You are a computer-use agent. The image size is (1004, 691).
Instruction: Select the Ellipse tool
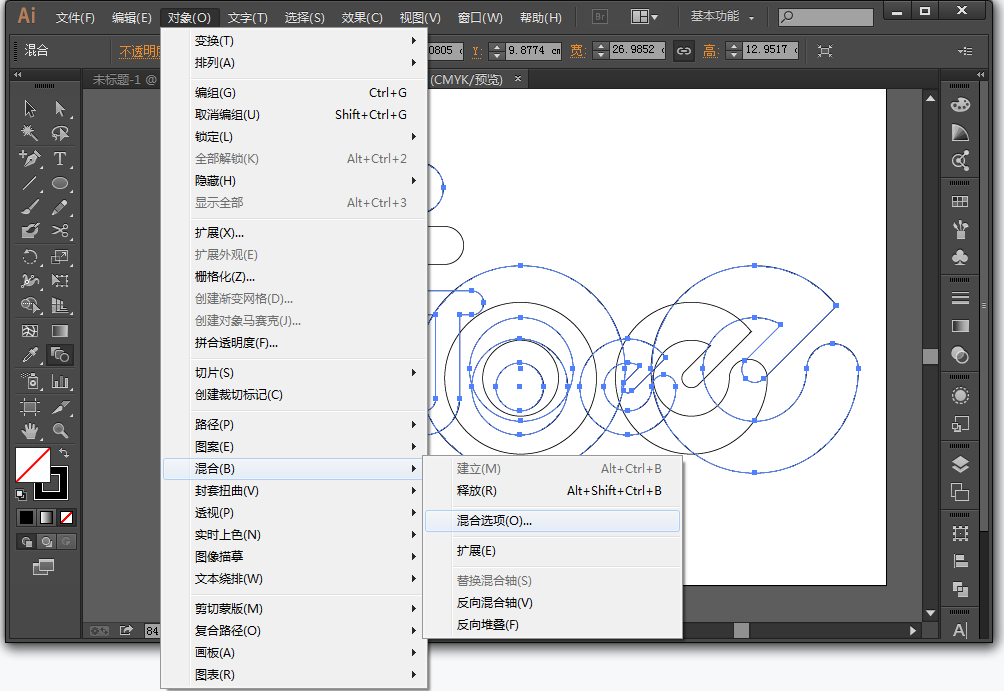pyautogui.click(x=60, y=183)
